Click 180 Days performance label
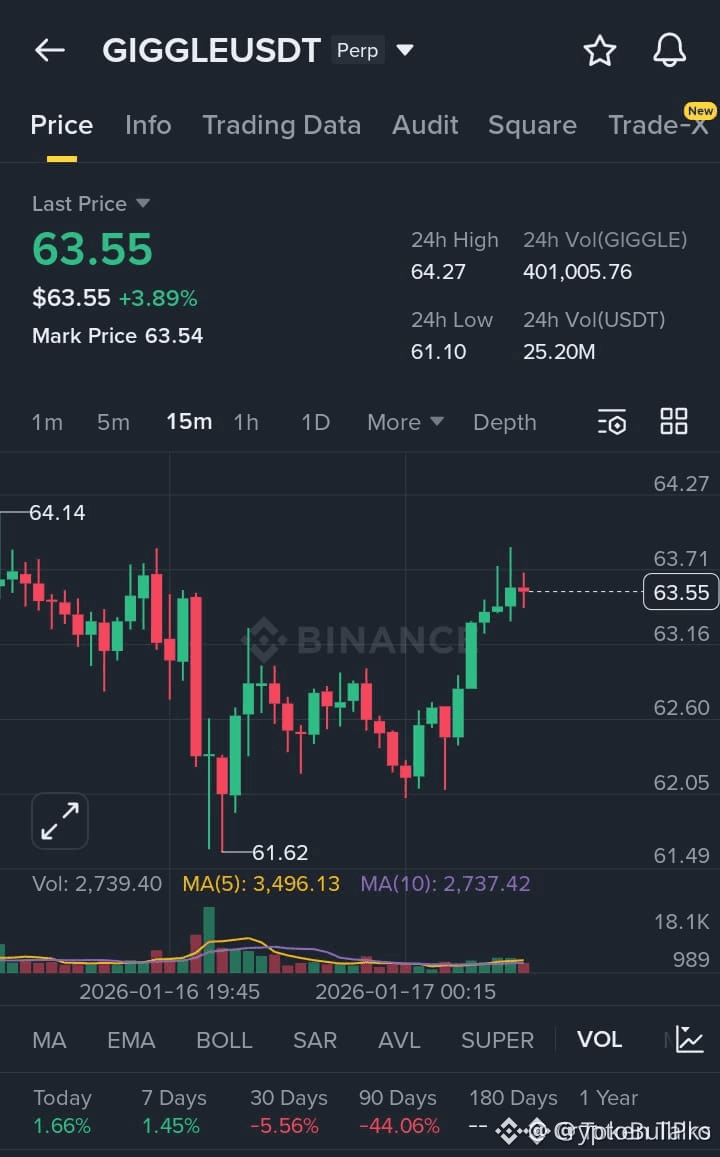 (513, 1098)
